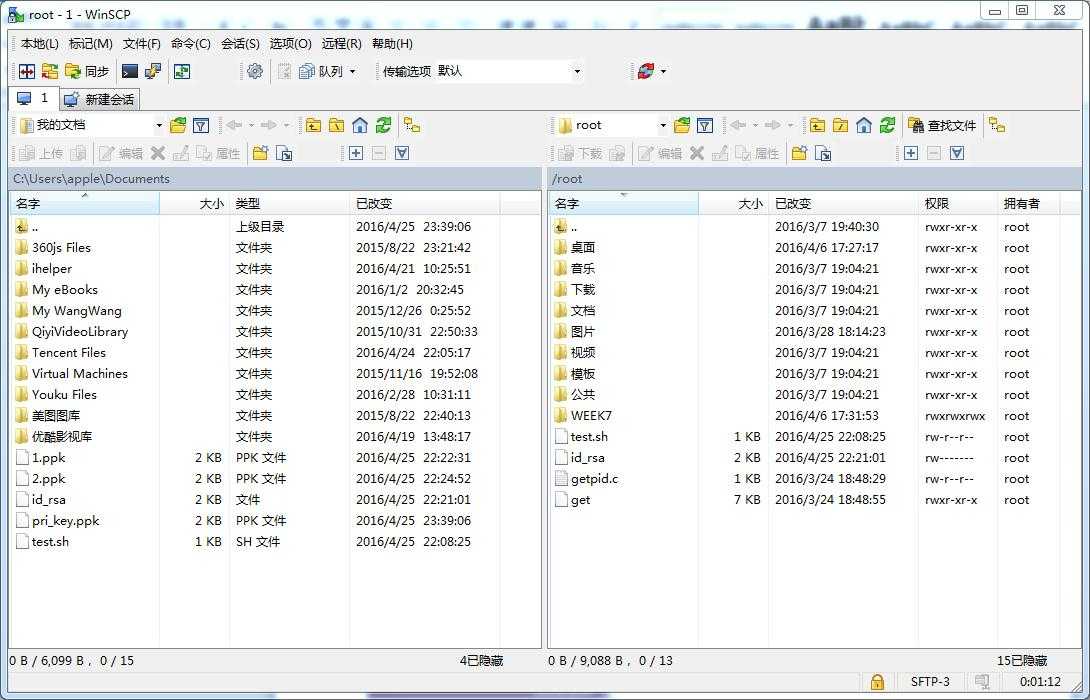This screenshot has width=1090, height=700.
Task: Click the 15已隐藏 hidden files status text
Action: (x=1022, y=660)
